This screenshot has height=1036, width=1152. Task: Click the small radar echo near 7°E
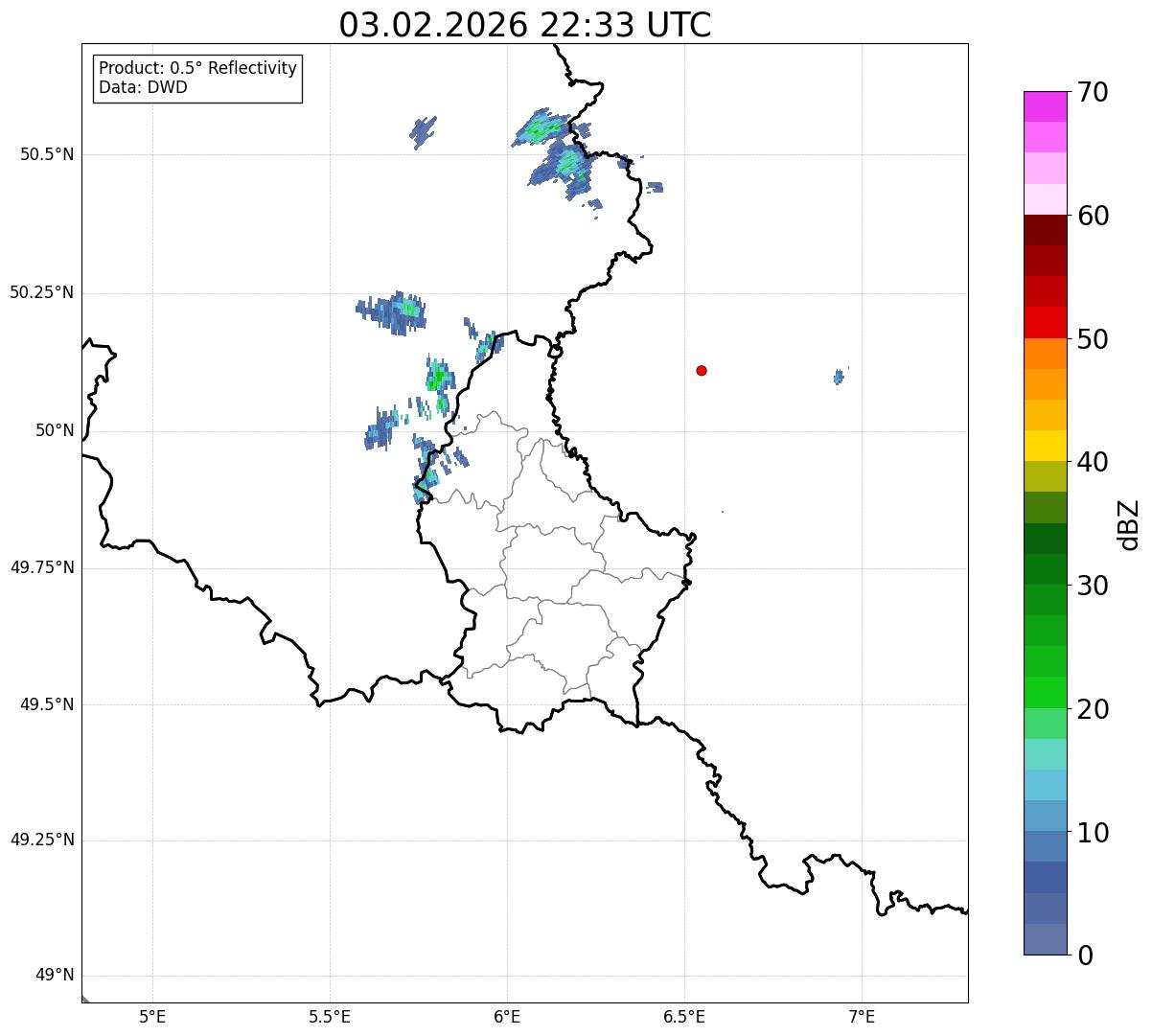pyautogui.click(x=839, y=377)
